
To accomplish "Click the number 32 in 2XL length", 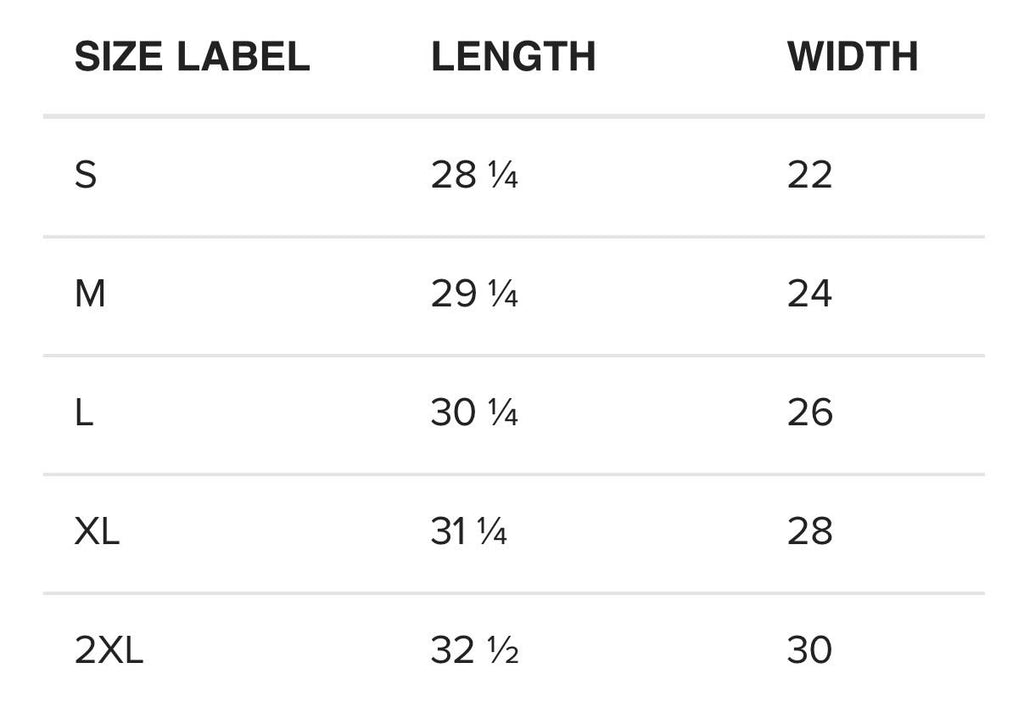I will pyautogui.click(x=452, y=651).
